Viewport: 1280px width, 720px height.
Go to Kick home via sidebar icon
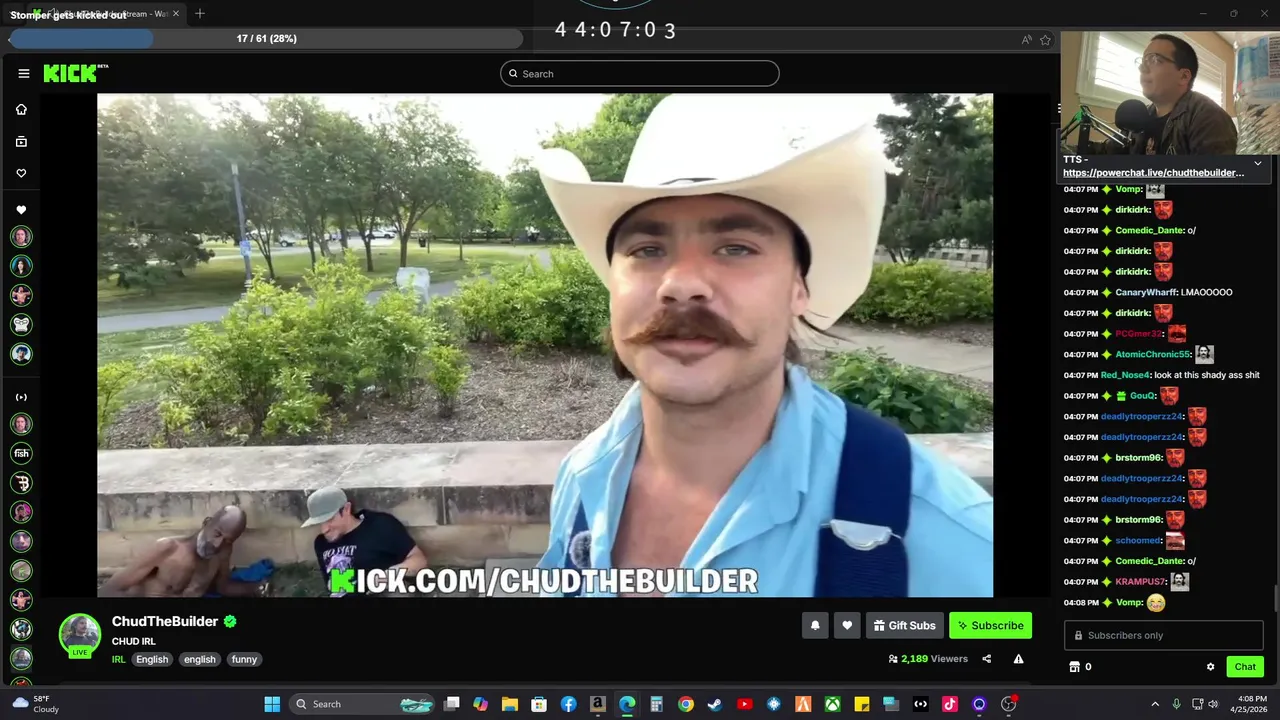coord(21,109)
